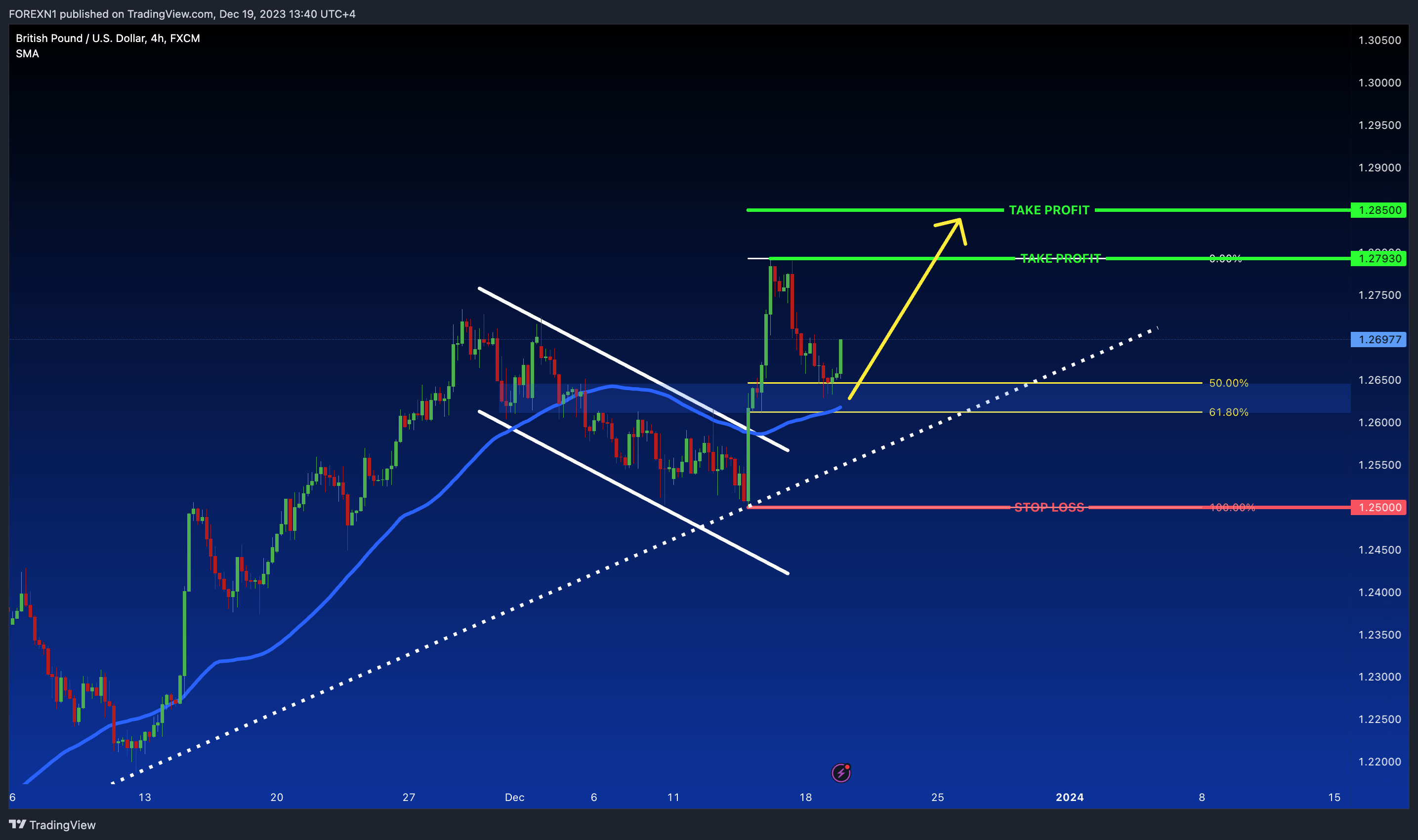Click the 1.27930 take profit price label

(1379, 259)
